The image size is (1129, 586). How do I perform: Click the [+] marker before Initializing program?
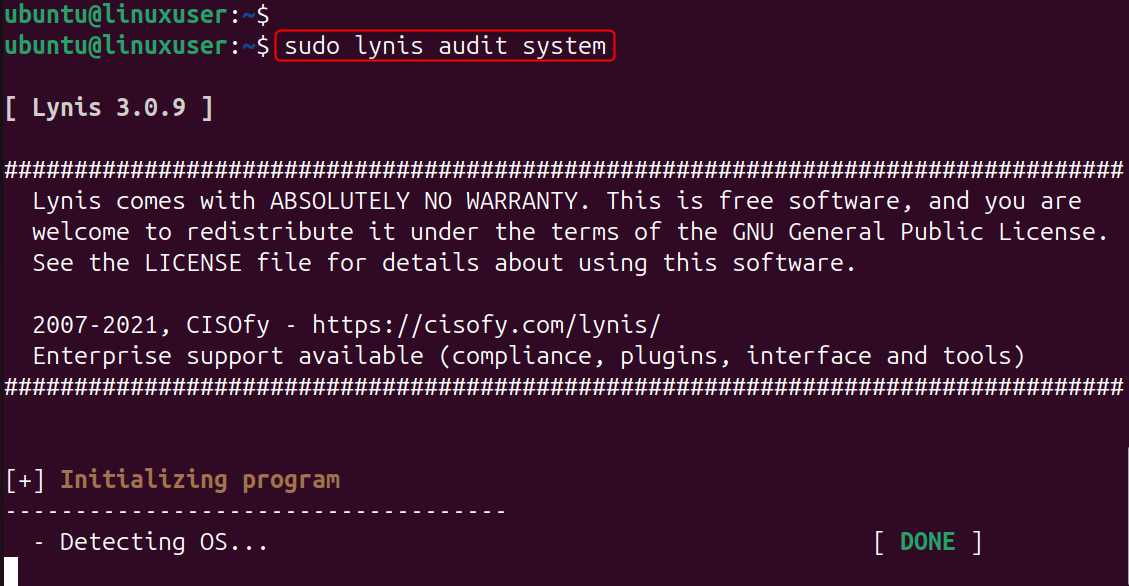click(25, 480)
